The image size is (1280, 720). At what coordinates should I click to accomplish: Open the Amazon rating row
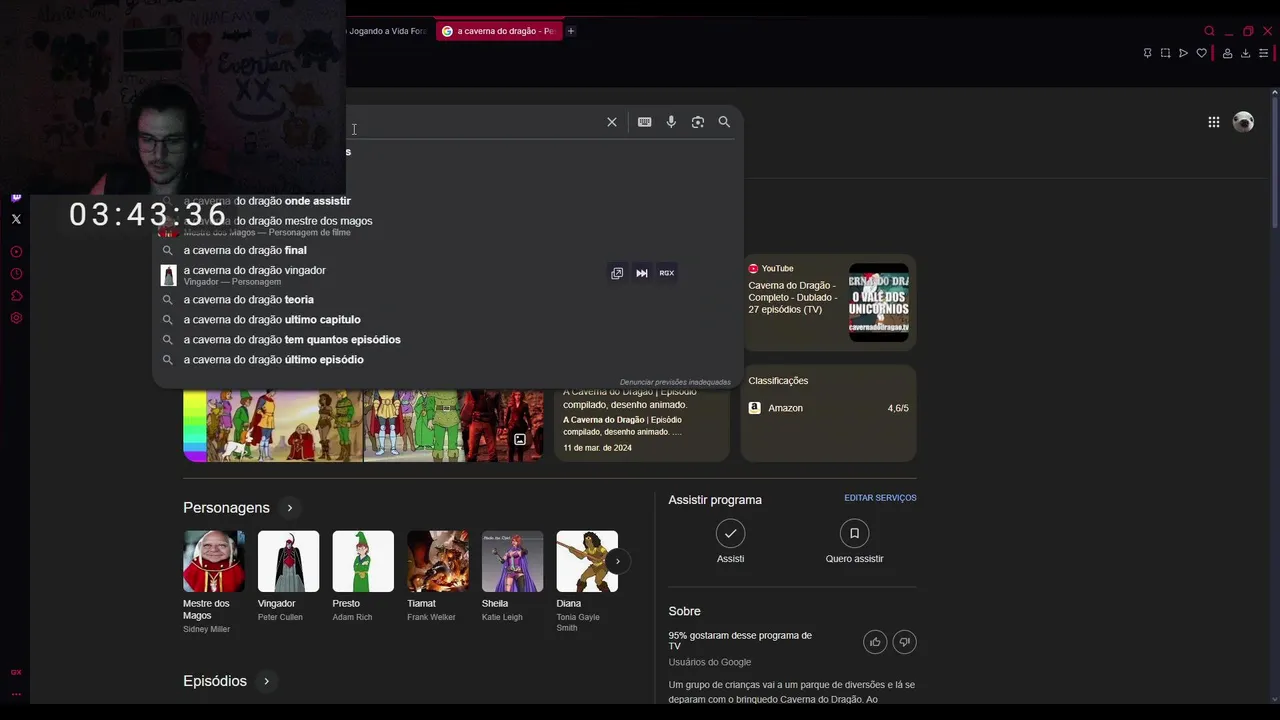(828, 408)
